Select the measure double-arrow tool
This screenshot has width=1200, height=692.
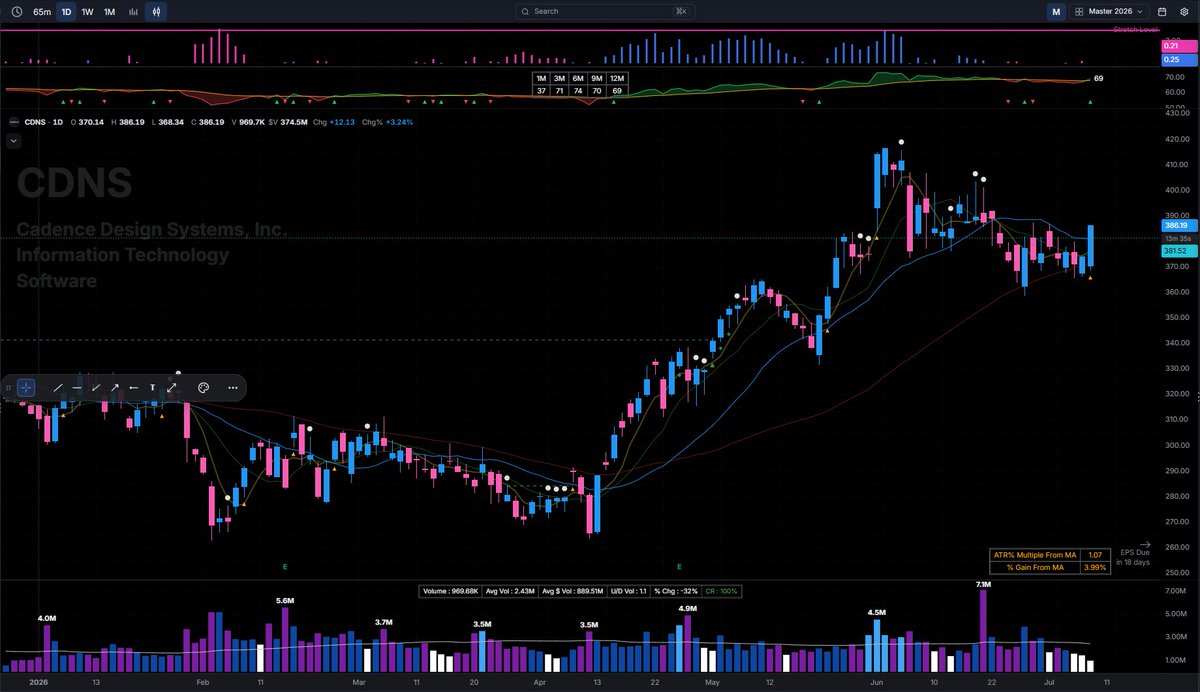172,387
